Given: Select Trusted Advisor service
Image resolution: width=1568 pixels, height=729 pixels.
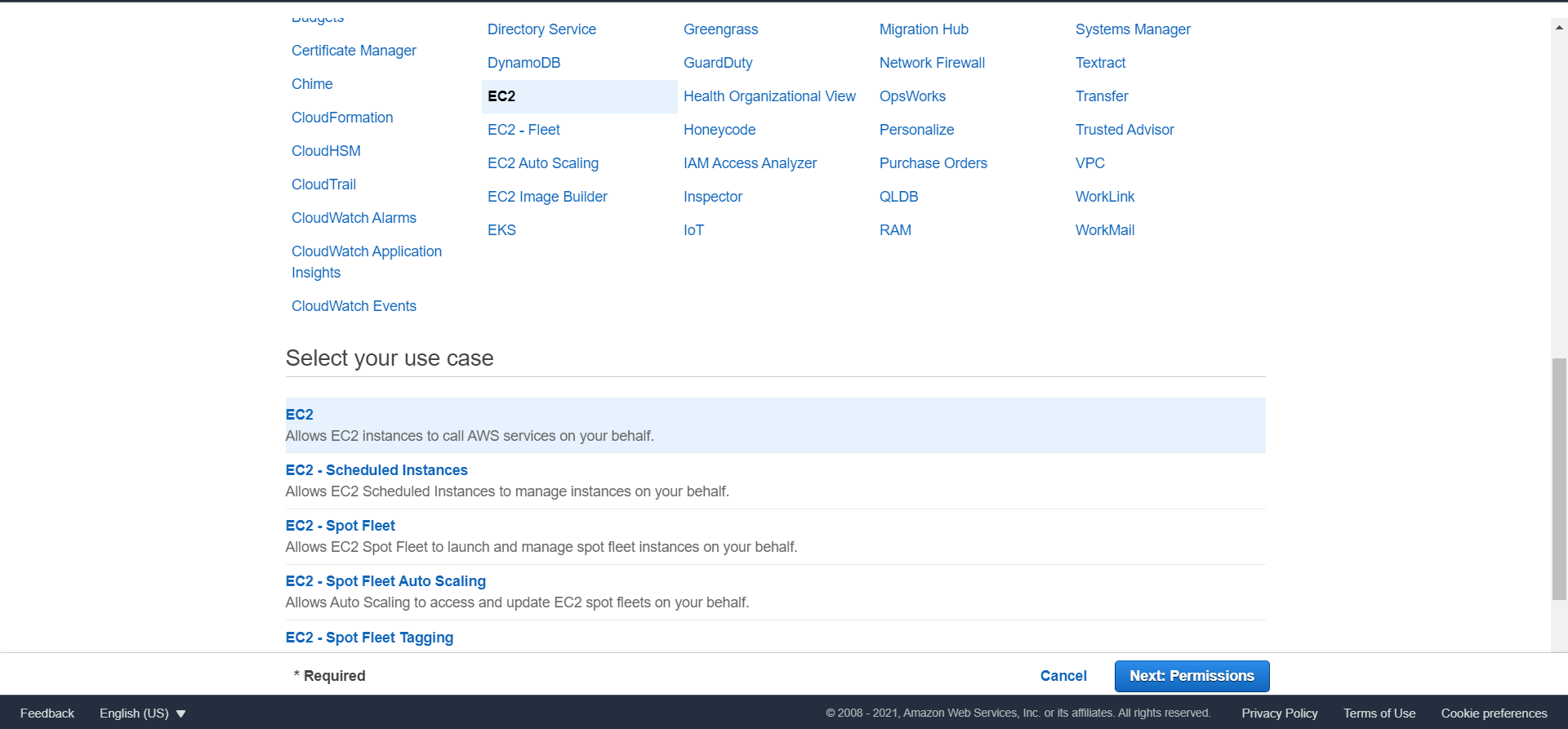Looking at the screenshot, I should point(1125,130).
